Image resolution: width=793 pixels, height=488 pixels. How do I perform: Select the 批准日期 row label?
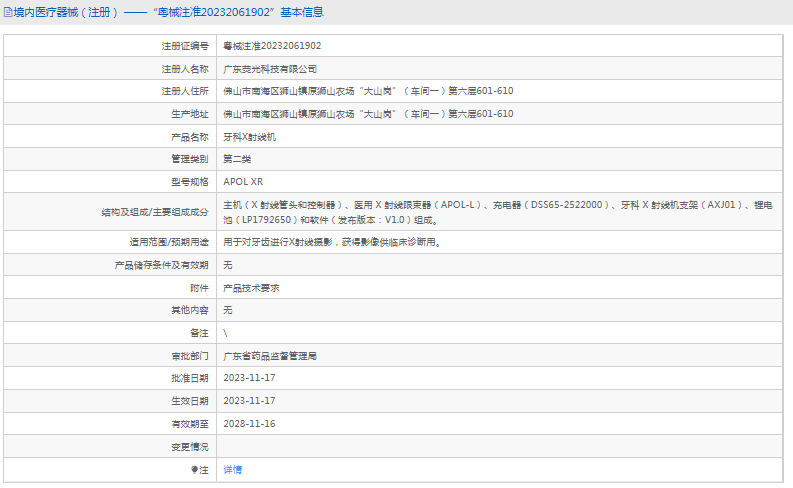190,378
